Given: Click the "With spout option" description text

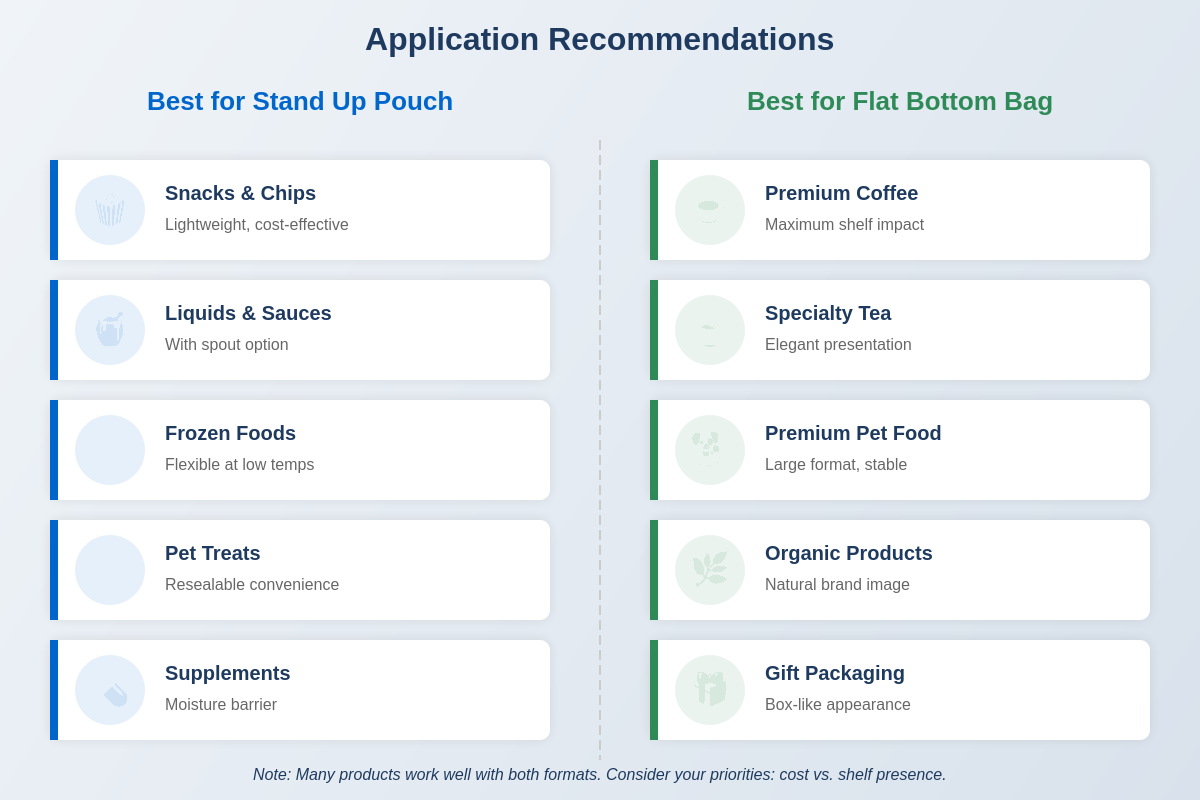Looking at the screenshot, I should pyautogui.click(x=226, y=345).
